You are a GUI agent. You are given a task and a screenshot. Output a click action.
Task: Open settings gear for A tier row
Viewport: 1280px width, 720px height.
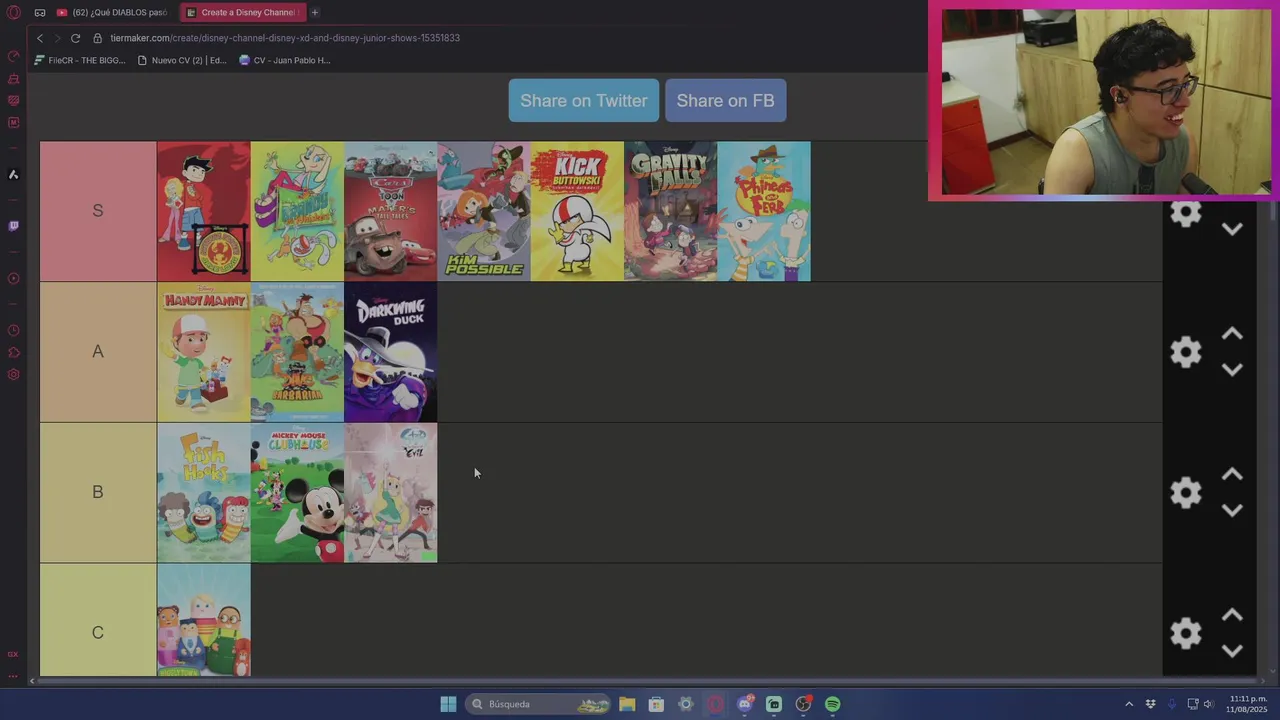click(x=1186, y=352)
